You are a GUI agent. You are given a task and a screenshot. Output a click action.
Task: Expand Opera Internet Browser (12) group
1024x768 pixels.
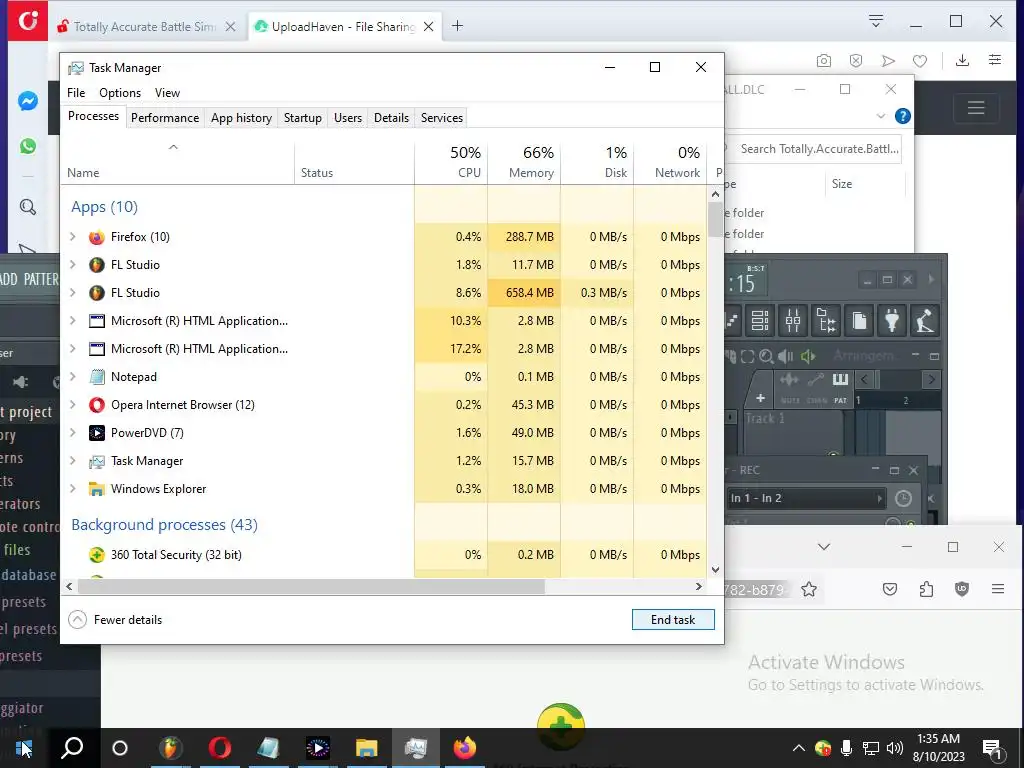click(73, 405)
